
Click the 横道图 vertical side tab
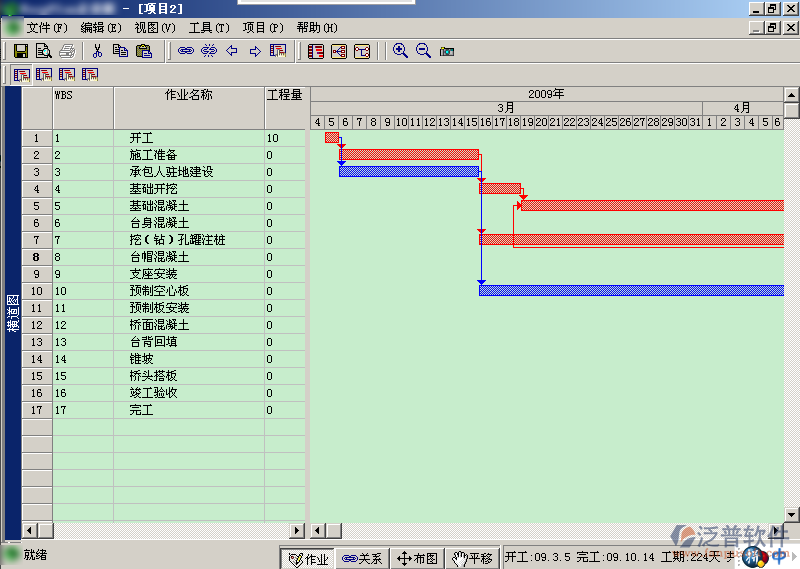coord(13,313)
